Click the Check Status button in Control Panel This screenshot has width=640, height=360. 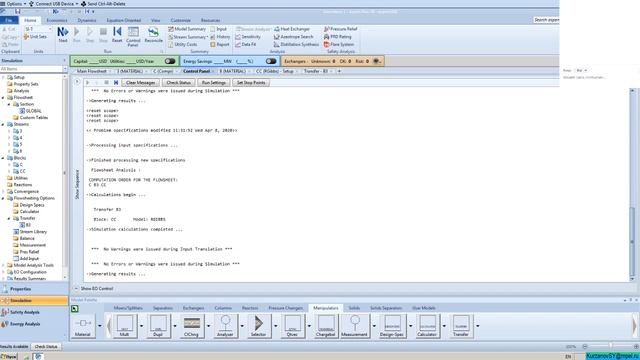(x=178, y=82)
